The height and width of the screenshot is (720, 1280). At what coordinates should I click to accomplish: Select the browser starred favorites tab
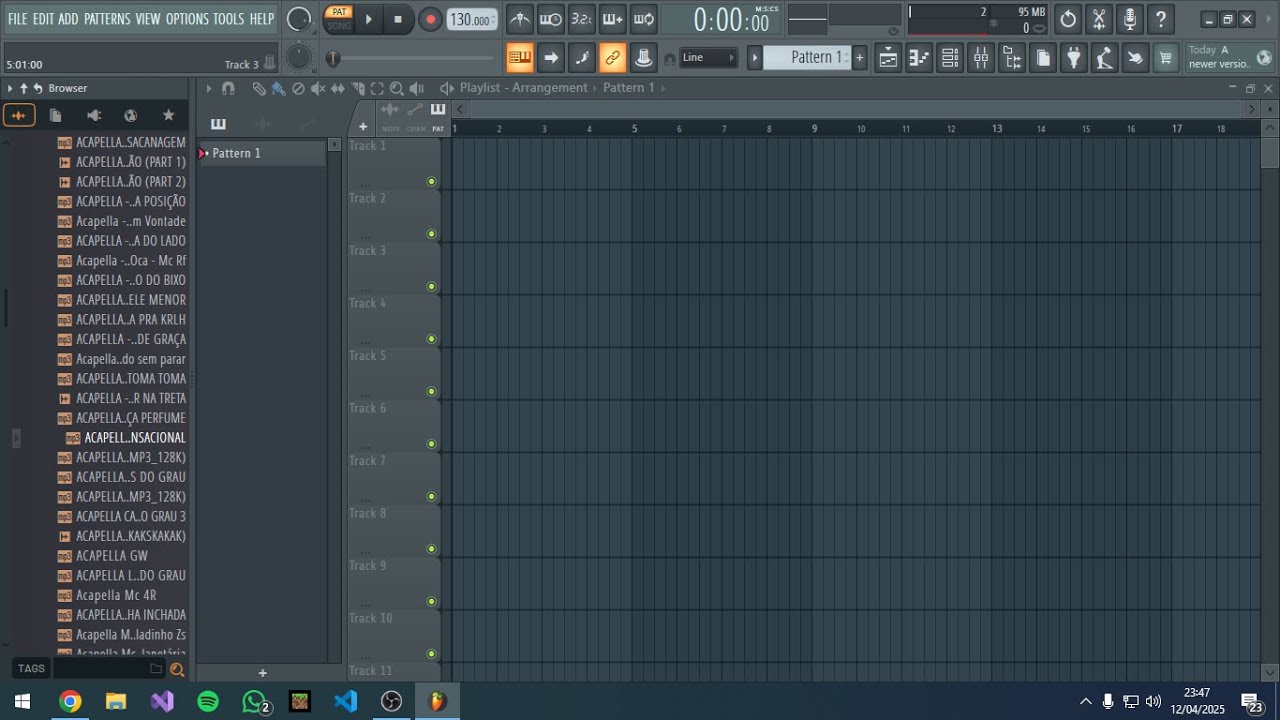[x=168, y=115]
